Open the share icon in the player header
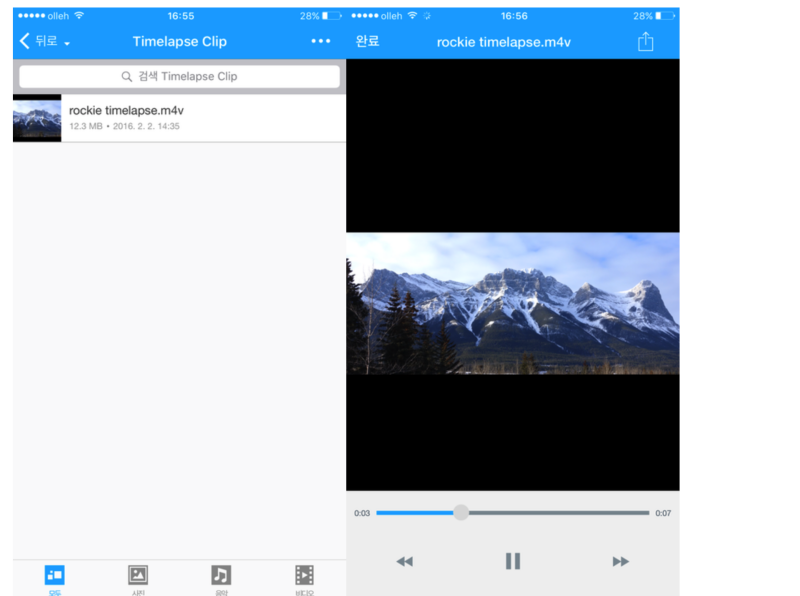The image size is (800, 596). 645,41
